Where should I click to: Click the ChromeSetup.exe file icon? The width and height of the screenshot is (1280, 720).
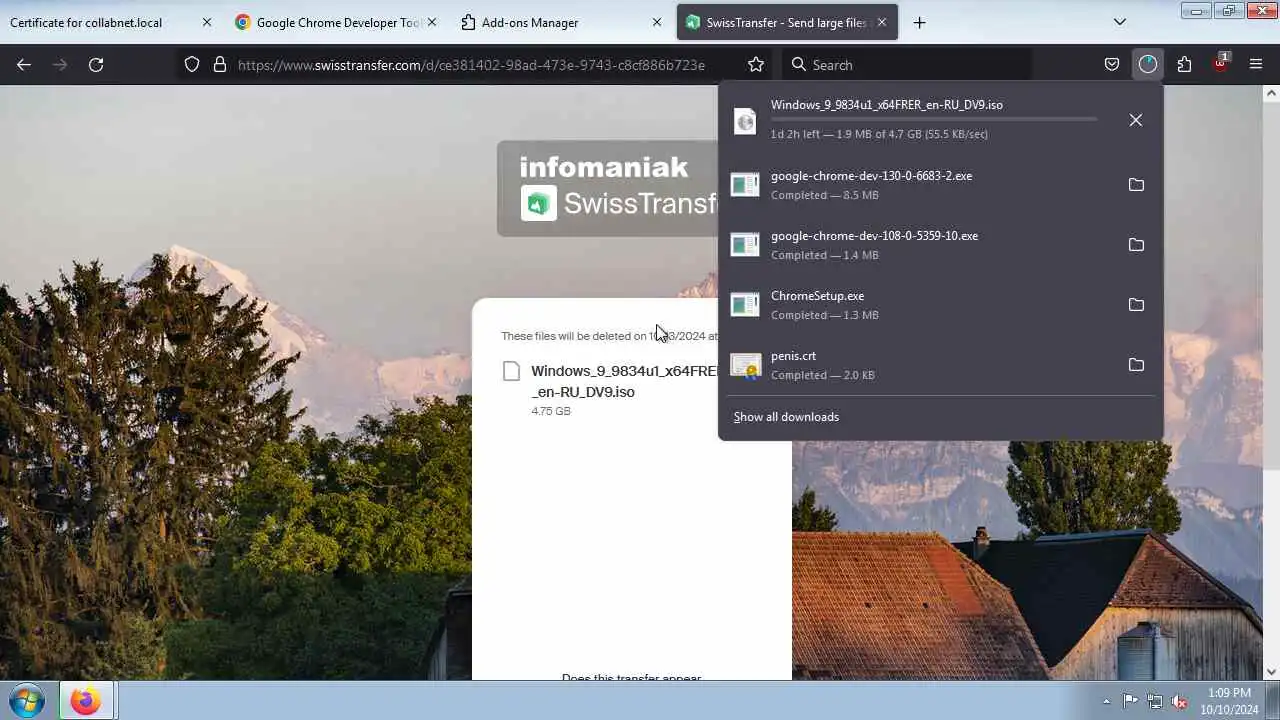point(745,305)
